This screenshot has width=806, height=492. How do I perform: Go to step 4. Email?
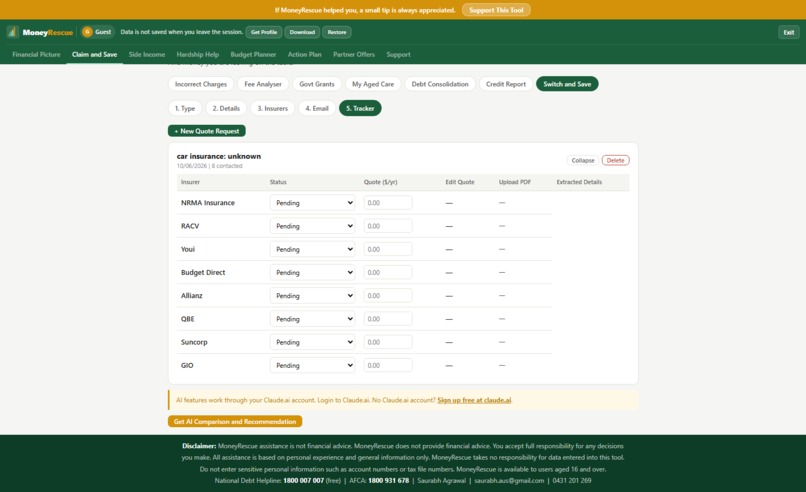click(317, 108)
